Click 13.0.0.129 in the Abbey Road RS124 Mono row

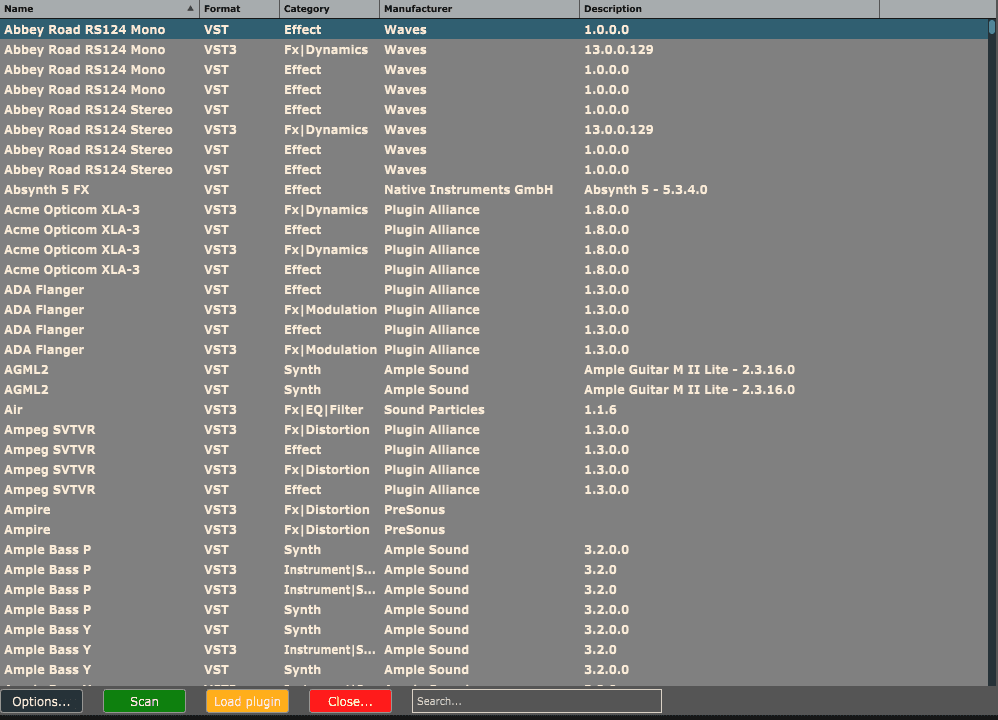[619, 50]
